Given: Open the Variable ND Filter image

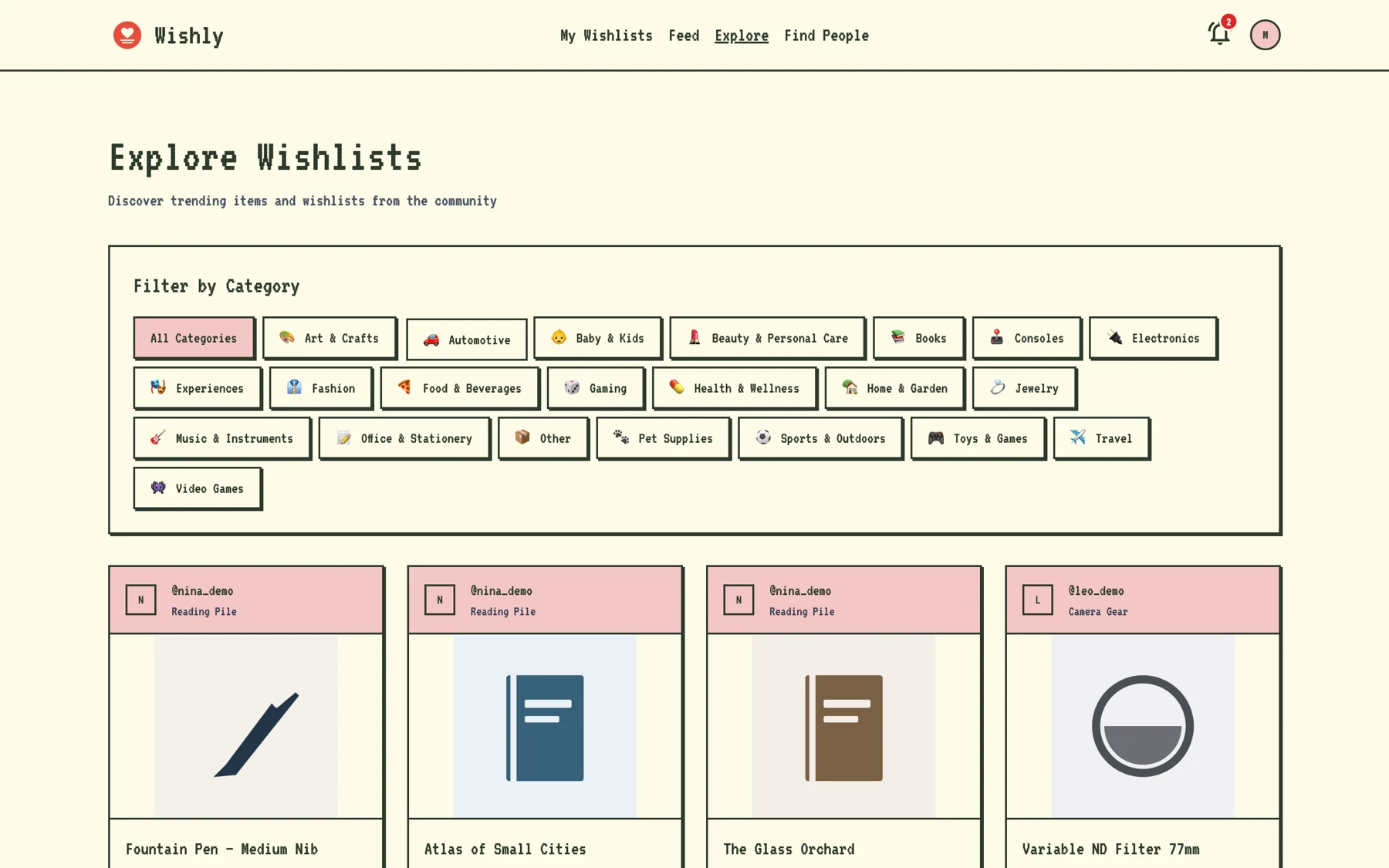Looking at the screenshot, I should point(1143,726).
